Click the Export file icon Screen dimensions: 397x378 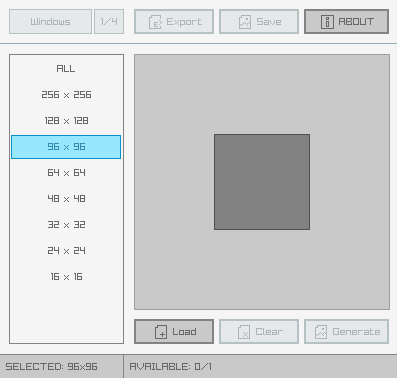[155, 22]
